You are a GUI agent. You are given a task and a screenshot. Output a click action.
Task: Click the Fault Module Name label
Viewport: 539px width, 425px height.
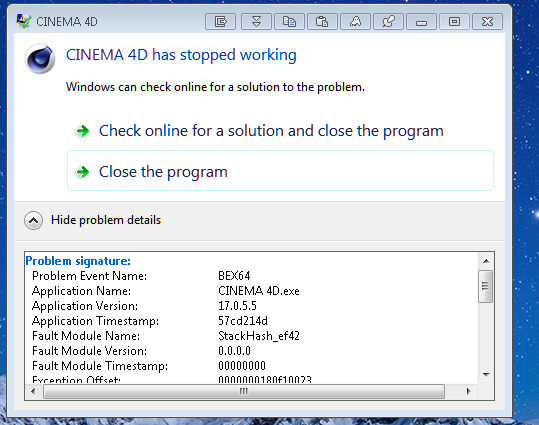(86, 336)
